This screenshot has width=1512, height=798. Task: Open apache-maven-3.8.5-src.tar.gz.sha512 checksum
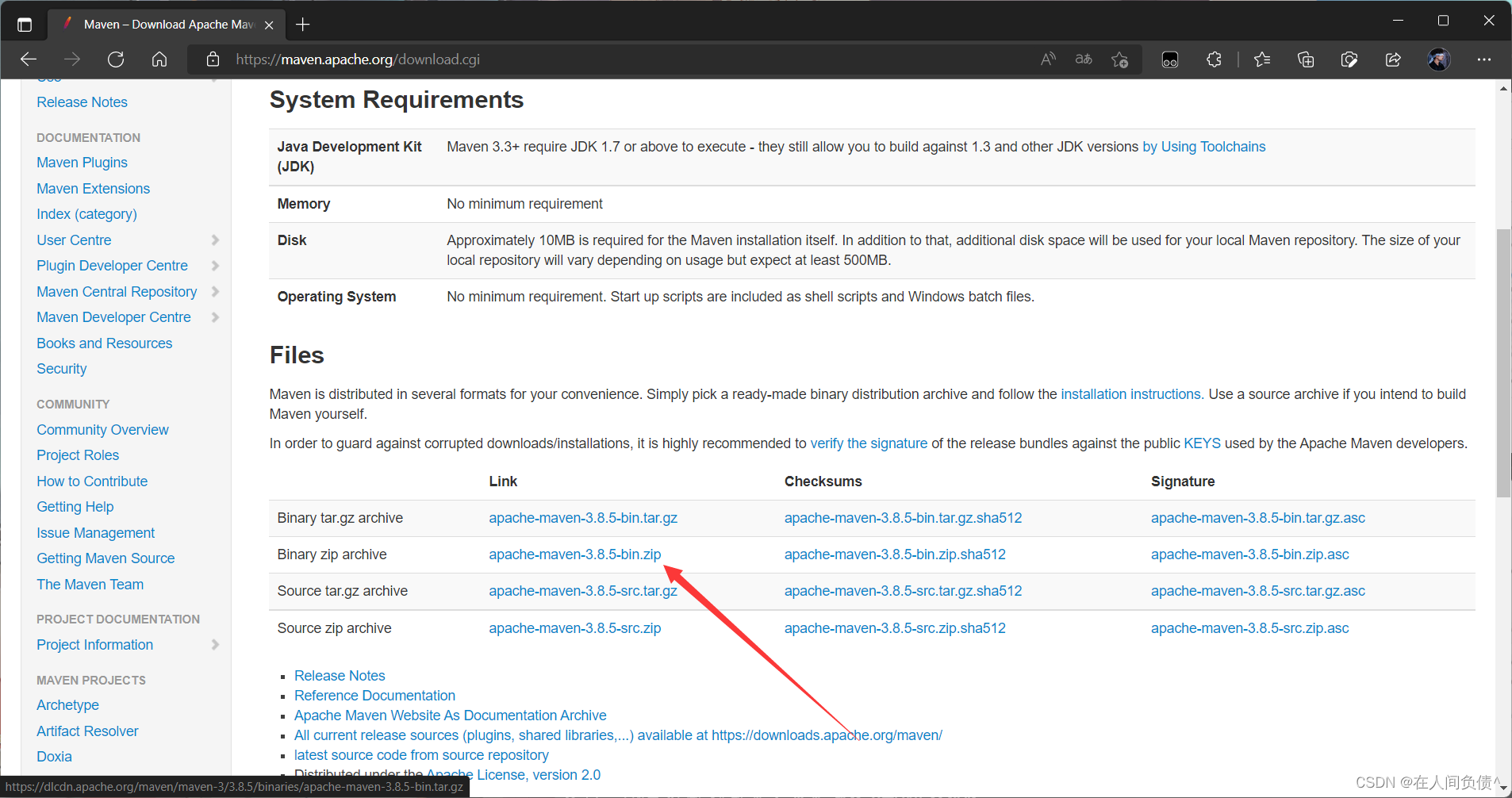click(x=903, y=591)
